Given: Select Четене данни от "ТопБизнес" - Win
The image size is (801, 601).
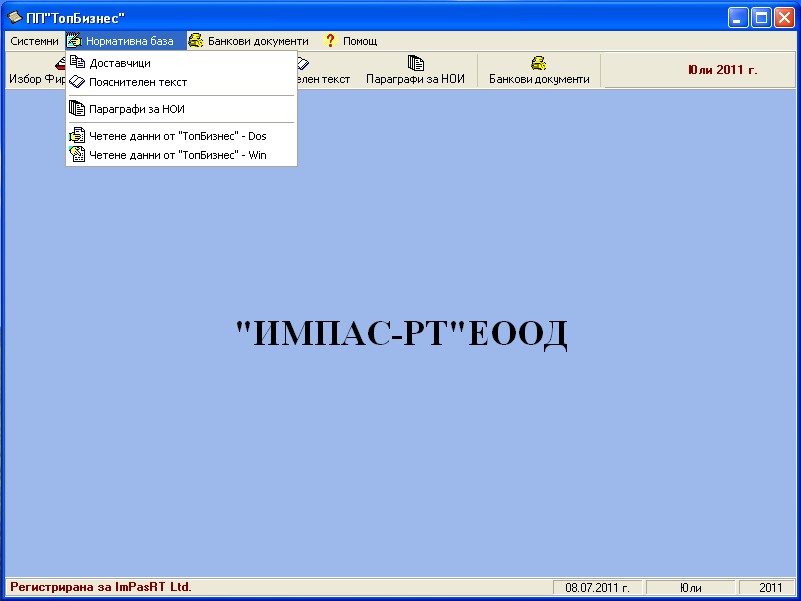Looking at the screenshot, I should tap(181, 155).
